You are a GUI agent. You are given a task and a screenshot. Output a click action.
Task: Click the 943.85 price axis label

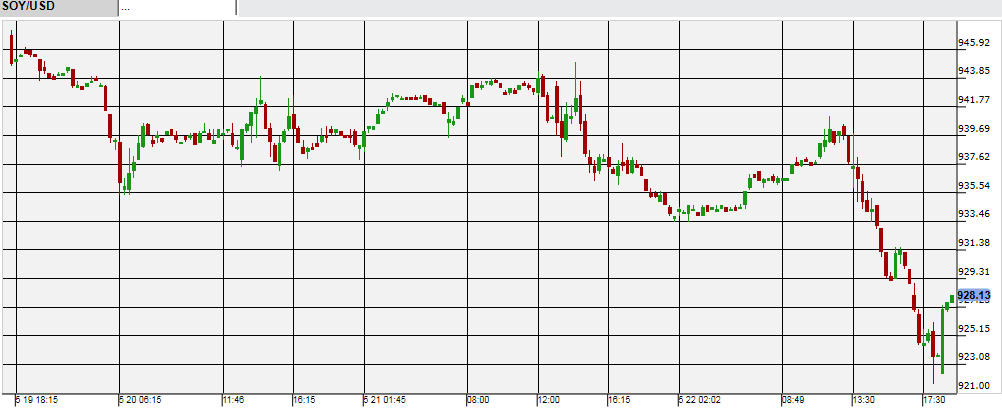coord(975,71)
